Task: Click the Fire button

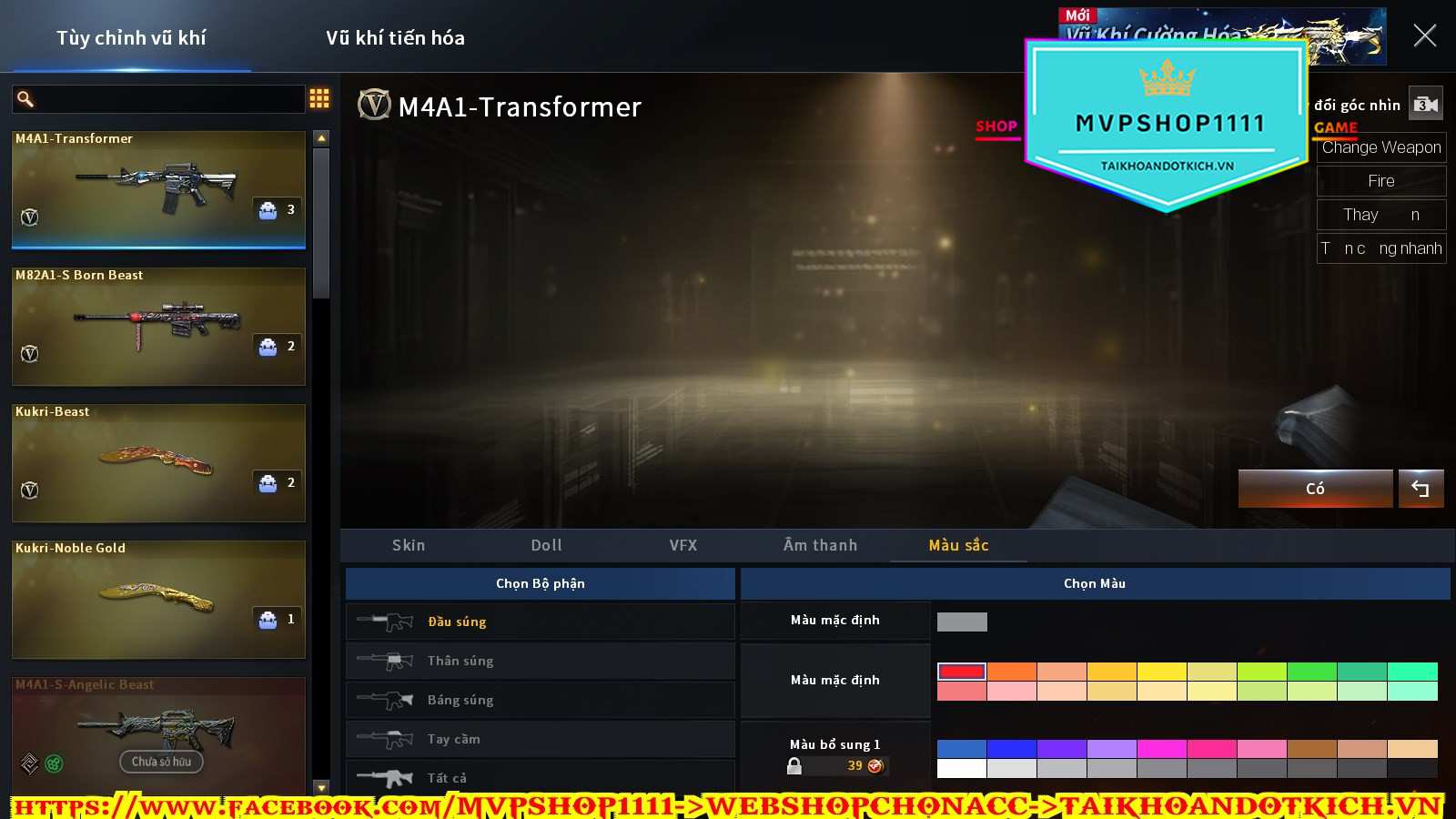Action: [x=1380, y=181]
